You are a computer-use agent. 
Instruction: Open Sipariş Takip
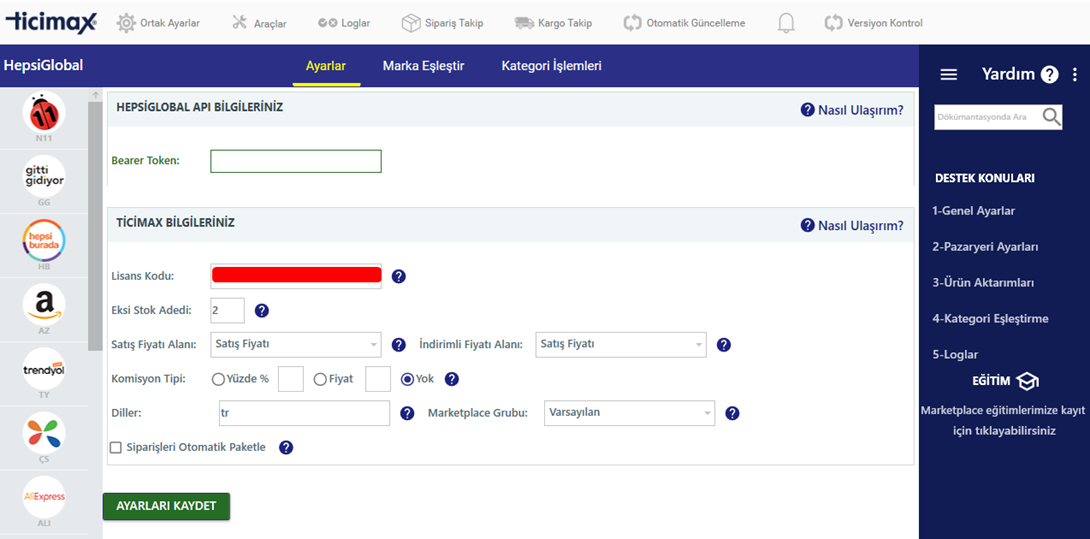click(x=443, y=23)
